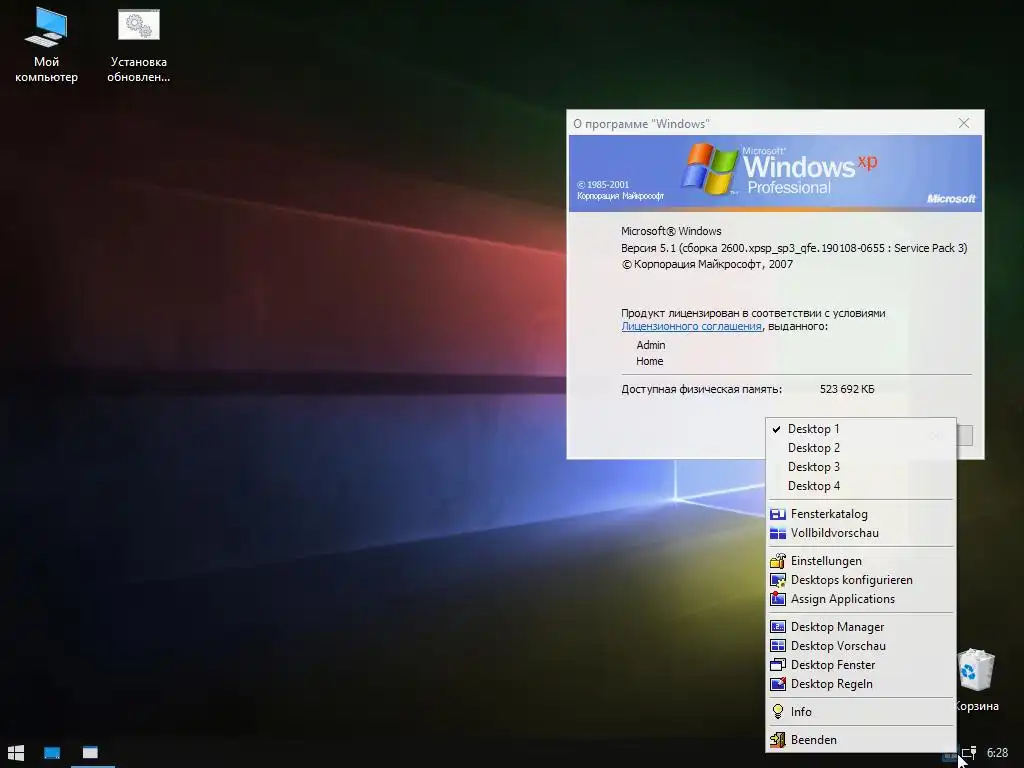Select the Корзина recycle bin icon
Screen dimensions: 1024x768
(976, 680)
